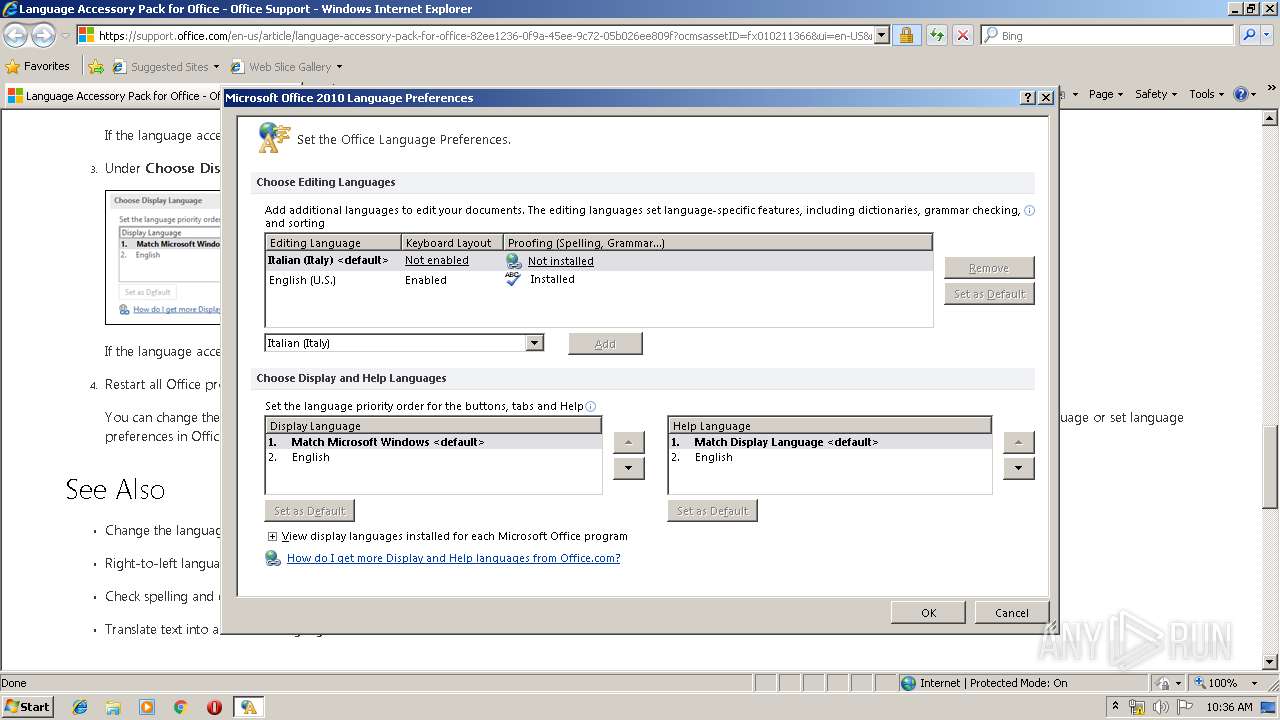The width and height of the screenshot is (1280, 720).
Task: Select Match Microsoft Windows display language
Action: coord(433,442)
